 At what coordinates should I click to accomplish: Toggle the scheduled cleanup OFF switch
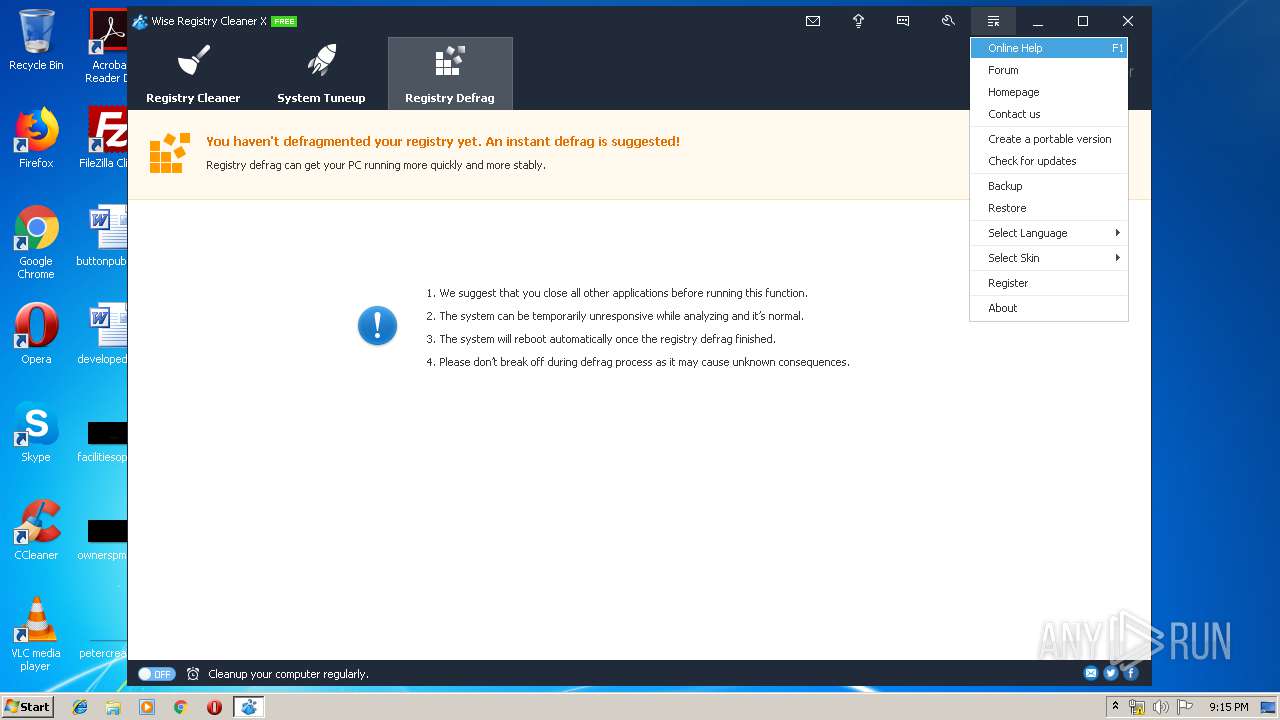(x=156, y=674)
